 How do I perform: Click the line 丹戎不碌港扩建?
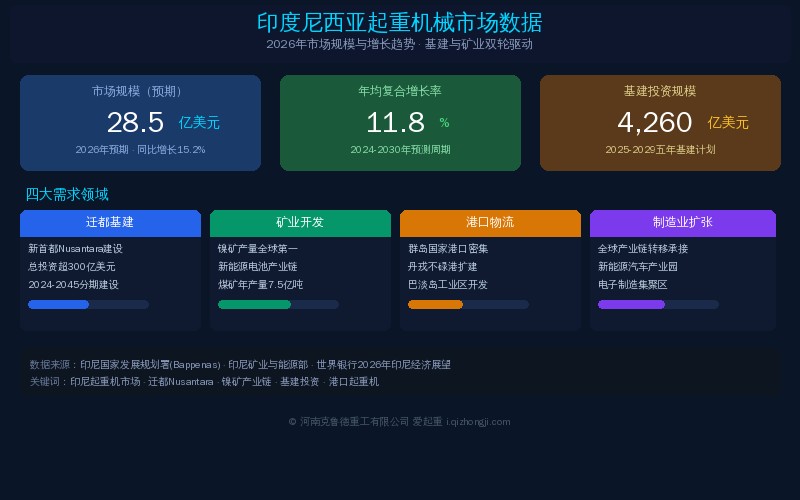click(x=443, y=267)
